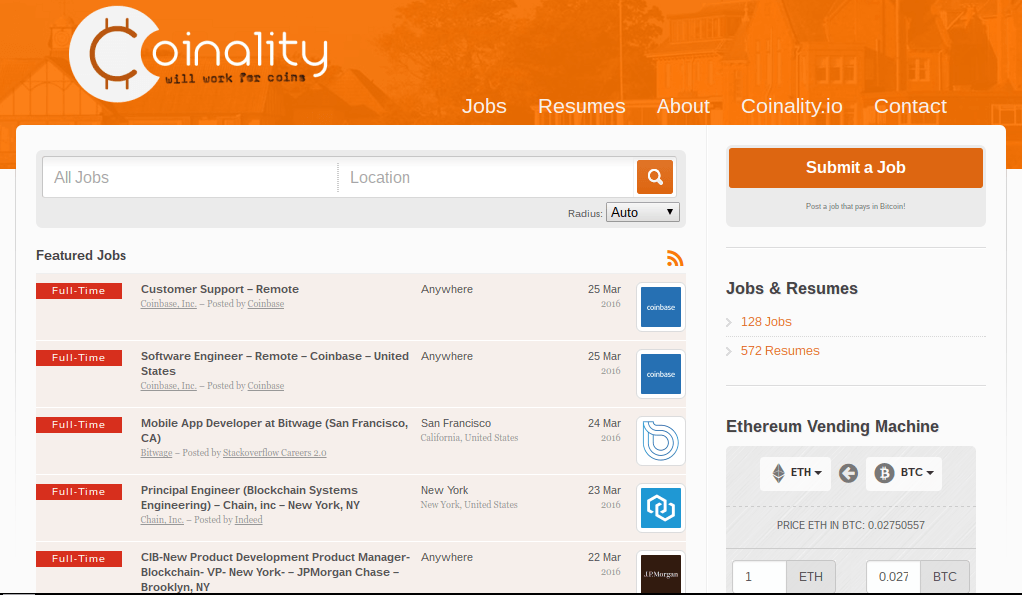Screen dimensions: 1022x595
Task: Click the magnifier search icon
Action: click(x=655, y=176)
